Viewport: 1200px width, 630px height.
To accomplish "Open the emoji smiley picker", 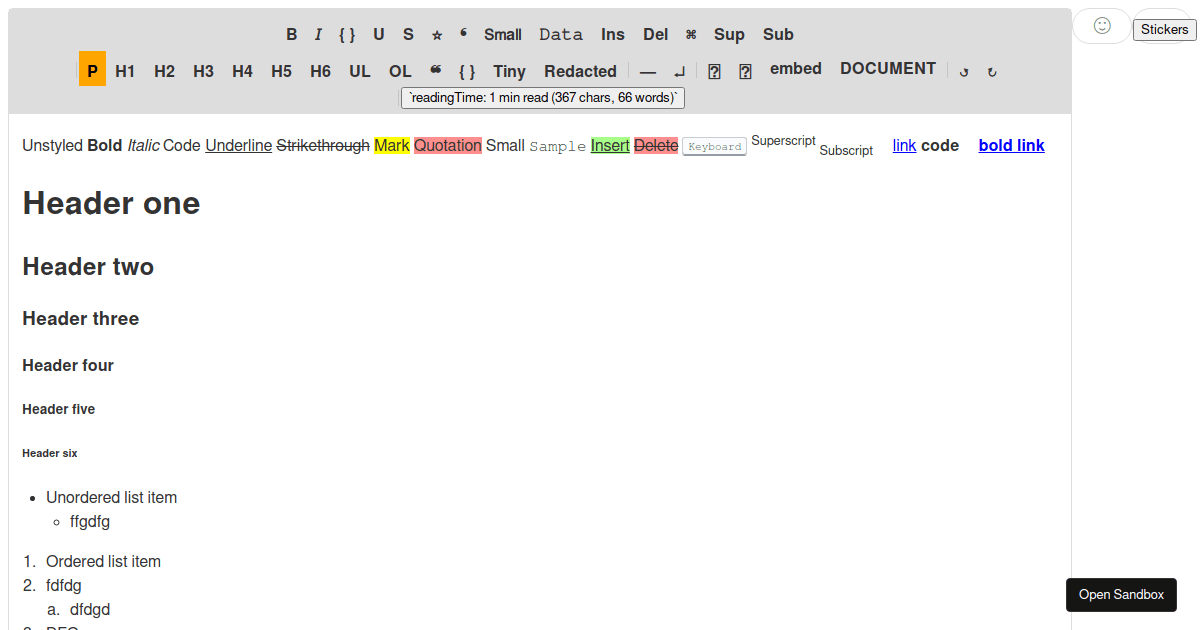I will click(1101, 26).
